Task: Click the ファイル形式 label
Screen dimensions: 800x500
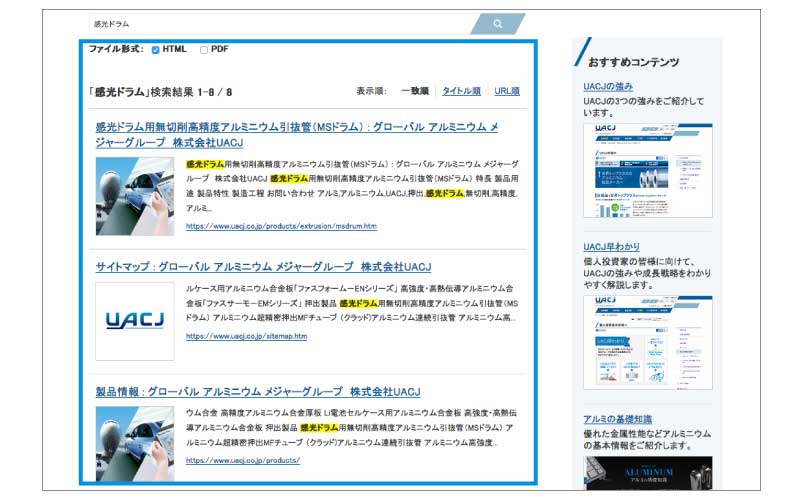Action: click(116, 49)
